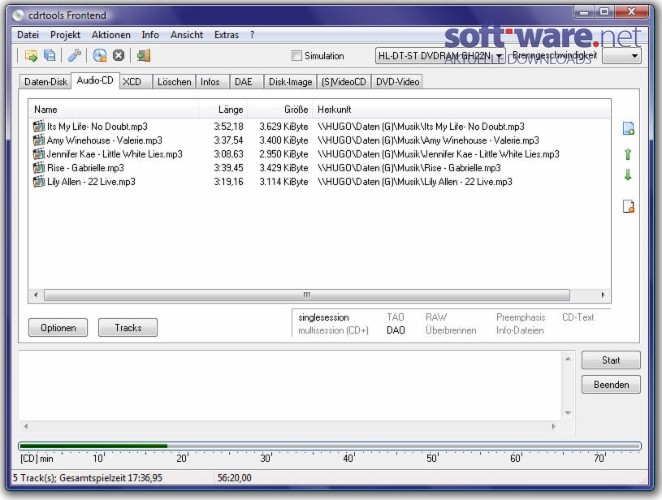Click the add track file icon

click(628, 128)
